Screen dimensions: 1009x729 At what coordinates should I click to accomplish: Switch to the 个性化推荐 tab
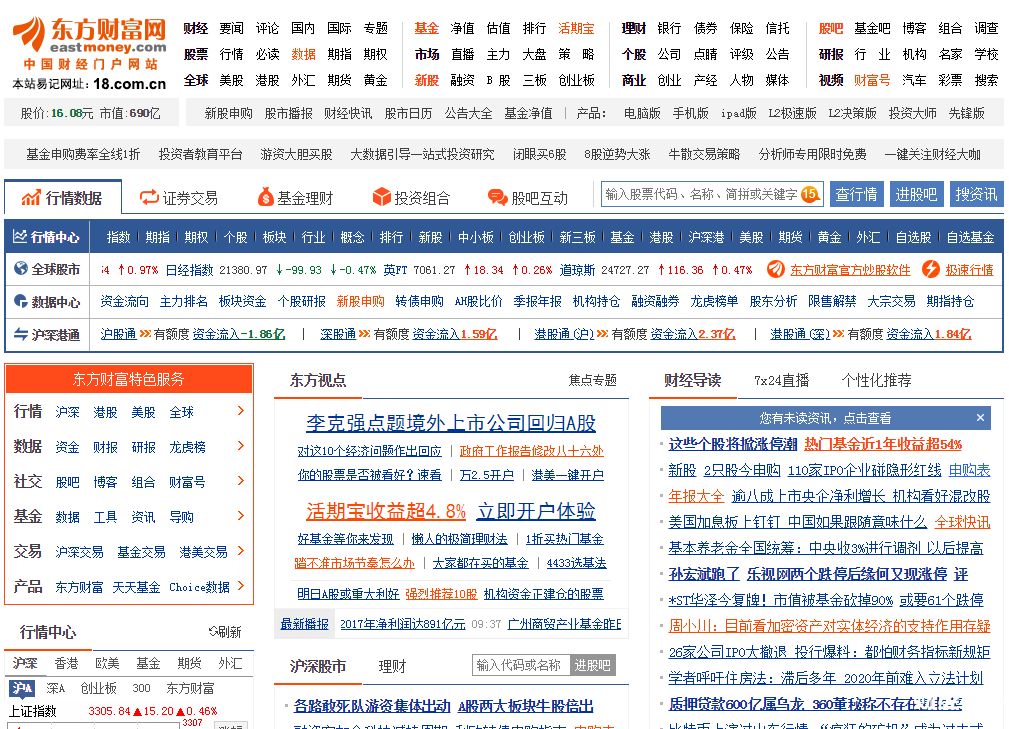[876, 380]
